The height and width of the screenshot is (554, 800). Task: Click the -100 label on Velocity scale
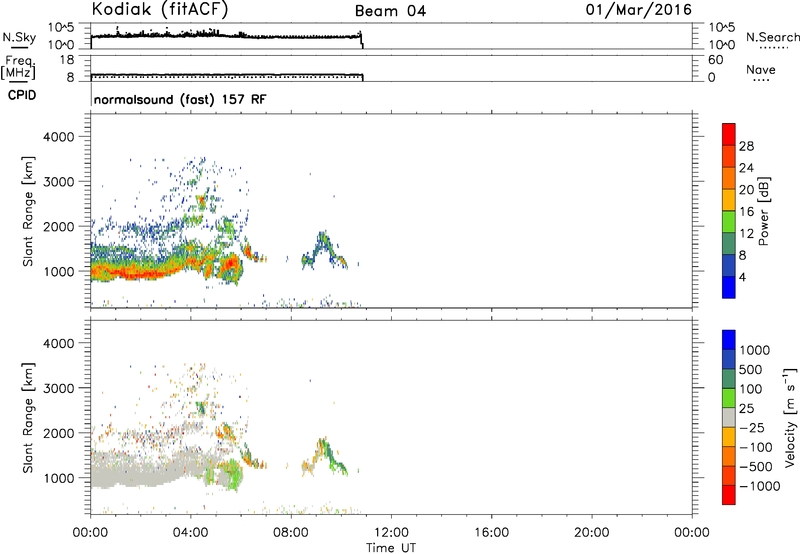(756, 447)
